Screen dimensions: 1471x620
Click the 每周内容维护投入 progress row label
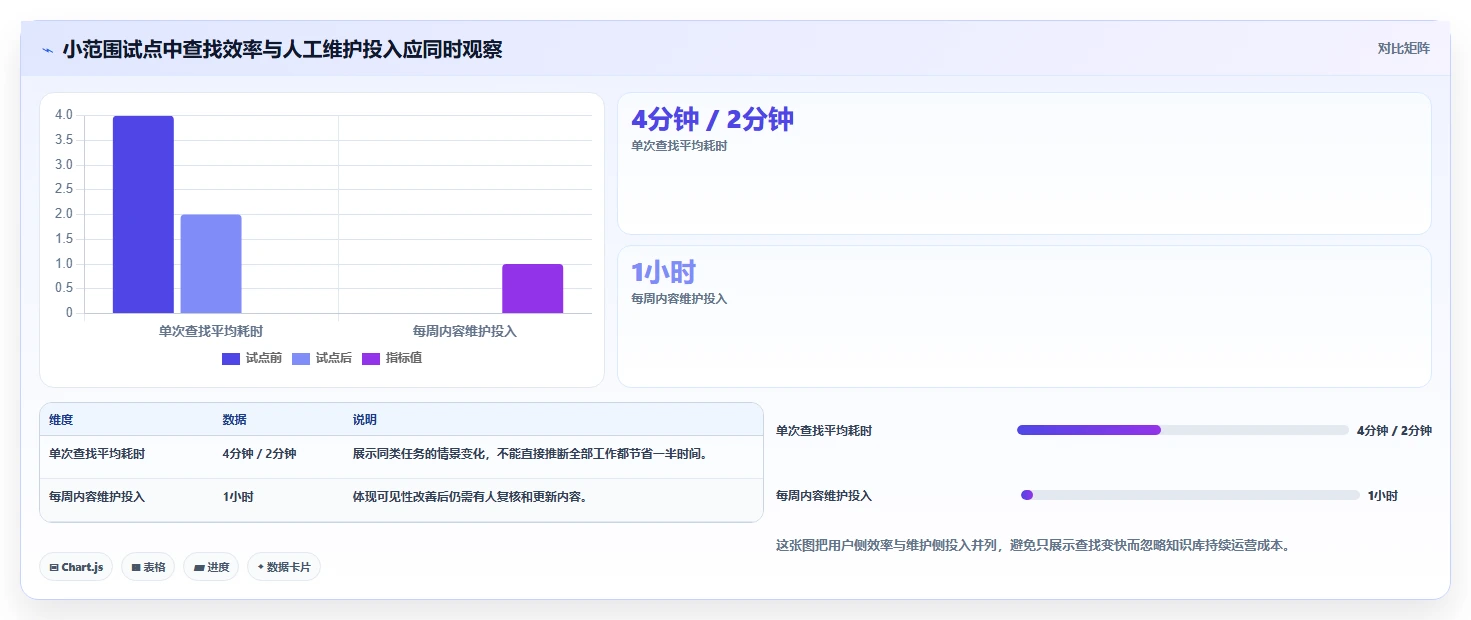coord(824,496)
